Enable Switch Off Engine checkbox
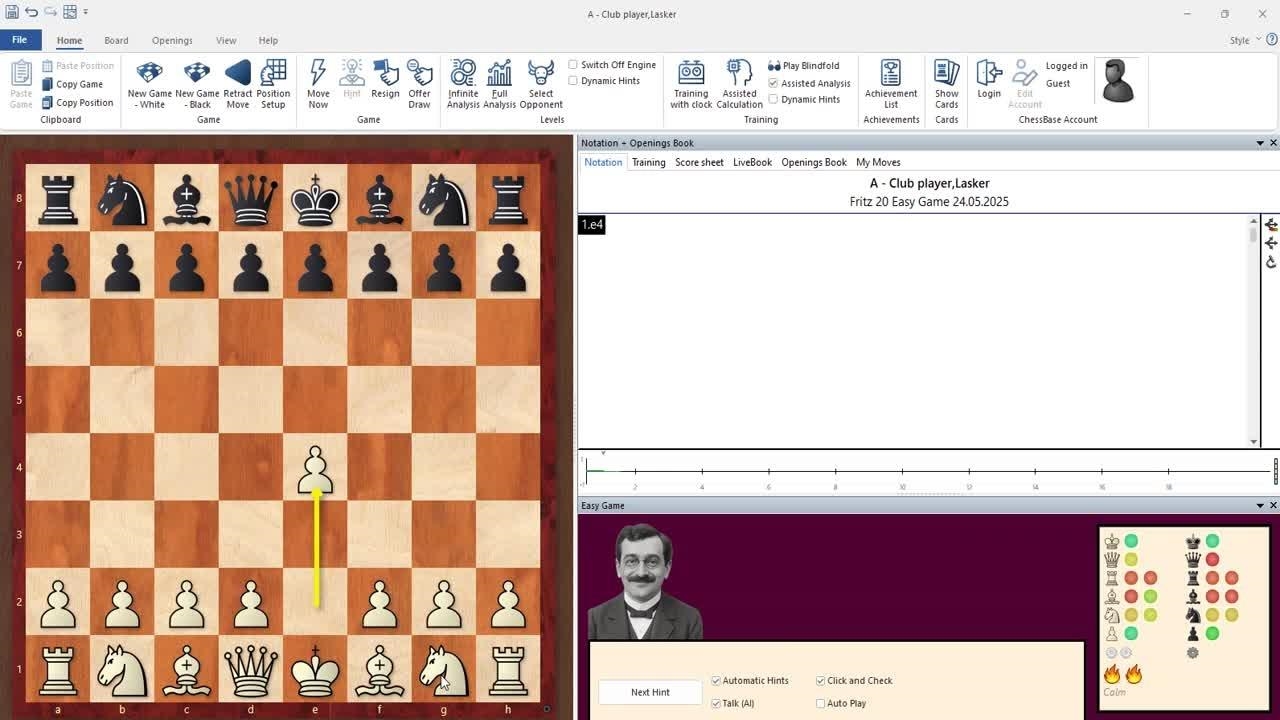This screenshot has width=1280, height=720. (574, 65)
